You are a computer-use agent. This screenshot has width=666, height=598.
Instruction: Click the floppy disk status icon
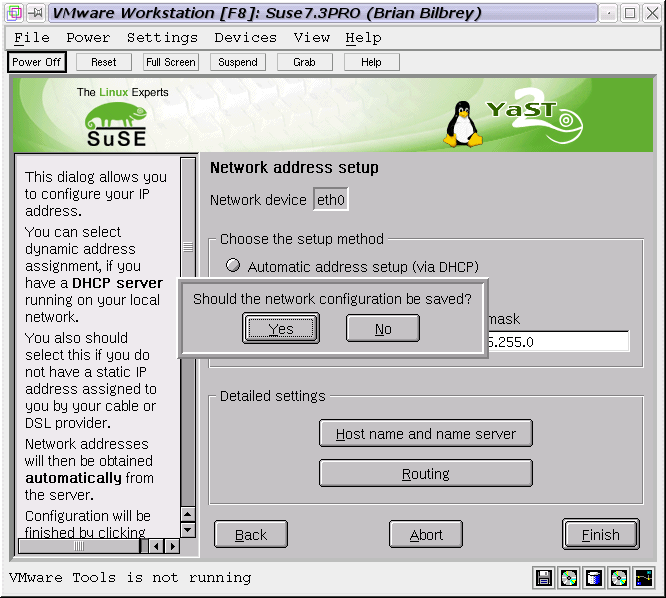click(544, 578)
